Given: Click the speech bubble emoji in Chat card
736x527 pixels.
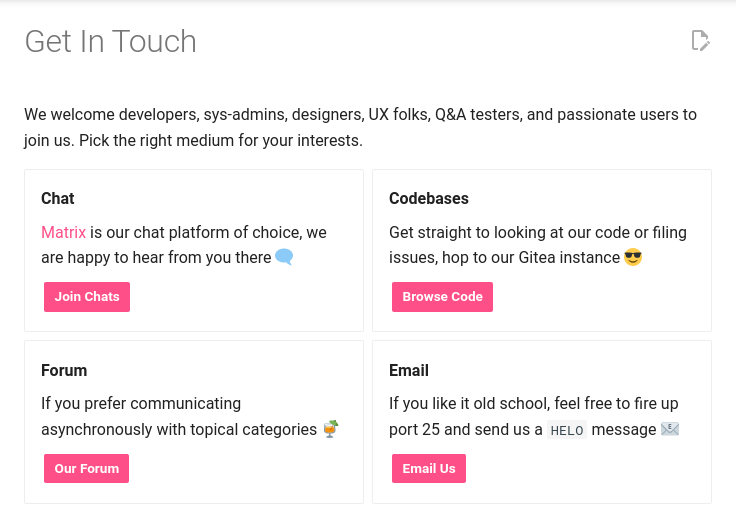Looking at the screenshot, I should pyautogui.click(x=284, y=257).
